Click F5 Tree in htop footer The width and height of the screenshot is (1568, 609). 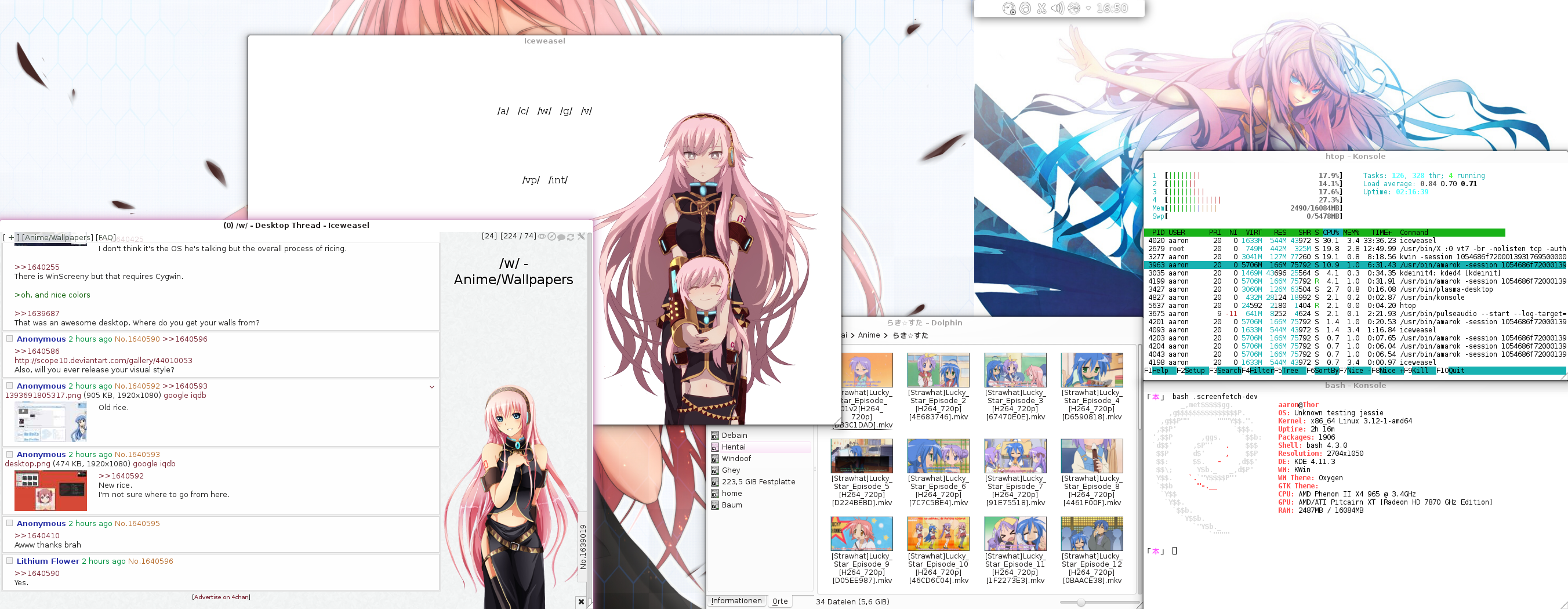[1290, 370]
